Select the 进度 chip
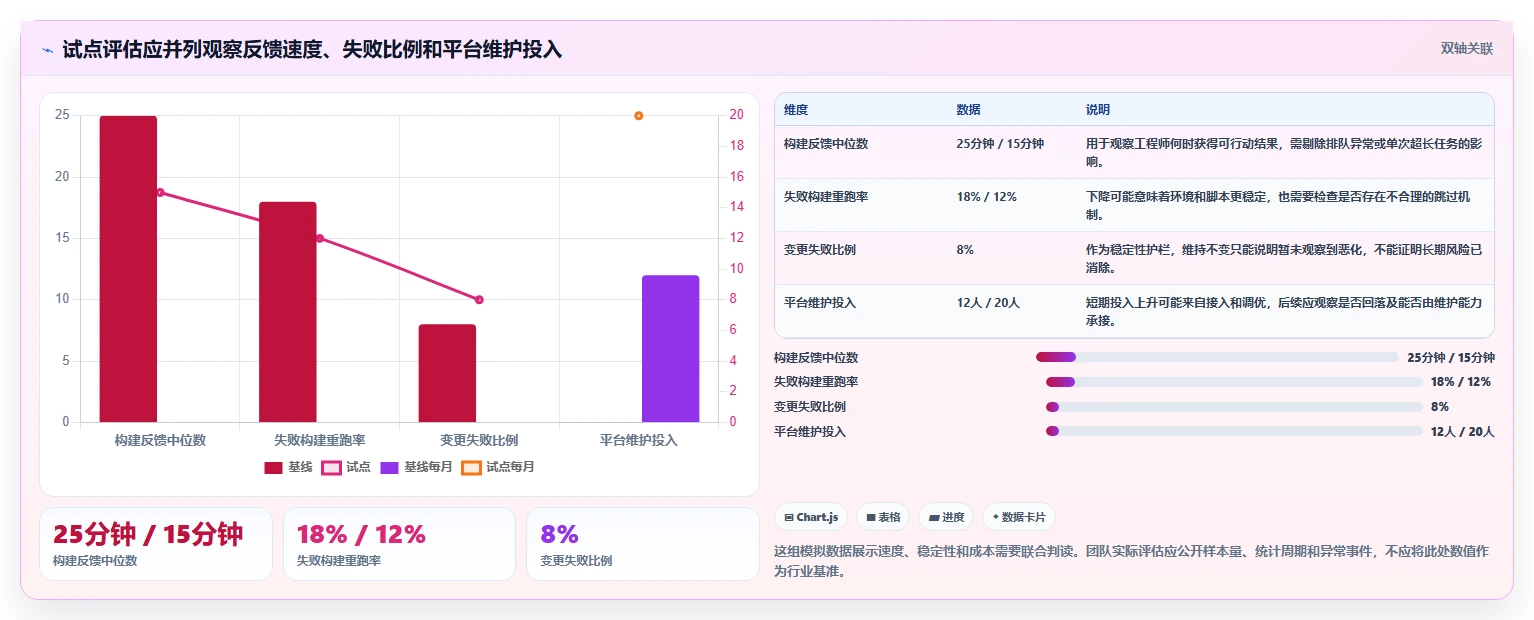 point(946,517)
